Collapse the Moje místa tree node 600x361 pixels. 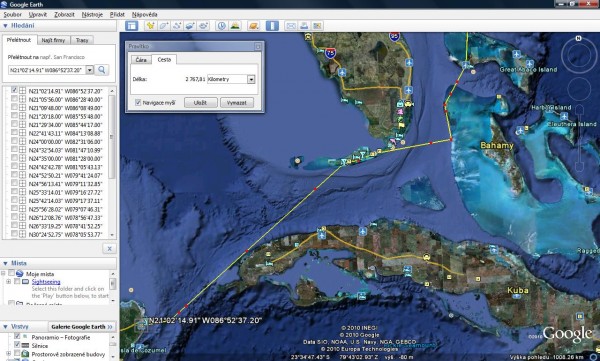click(x=3, y=273)
